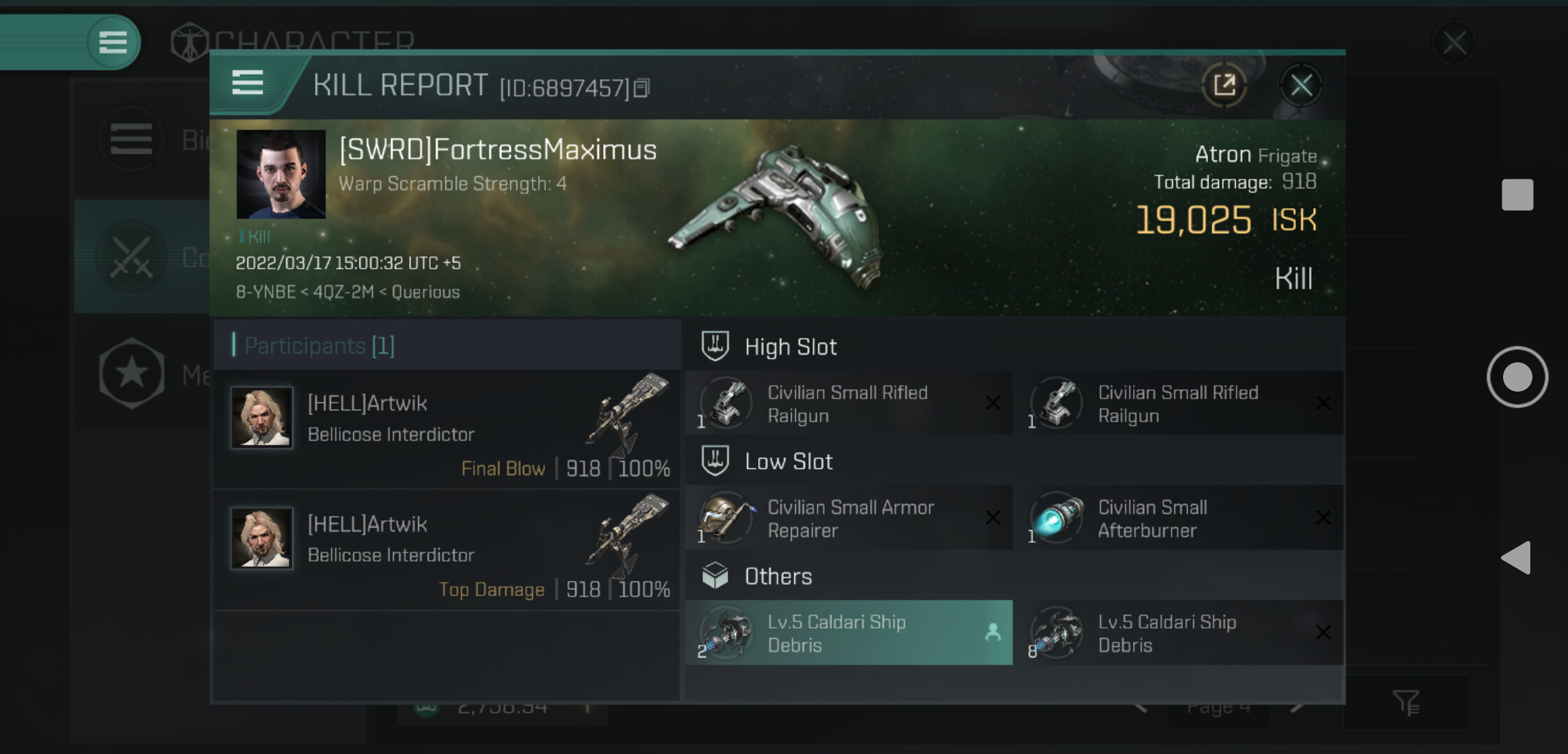Open the filter funnel icon
The width and height of the screenshot is (1568, 754).
(1405, 702)
